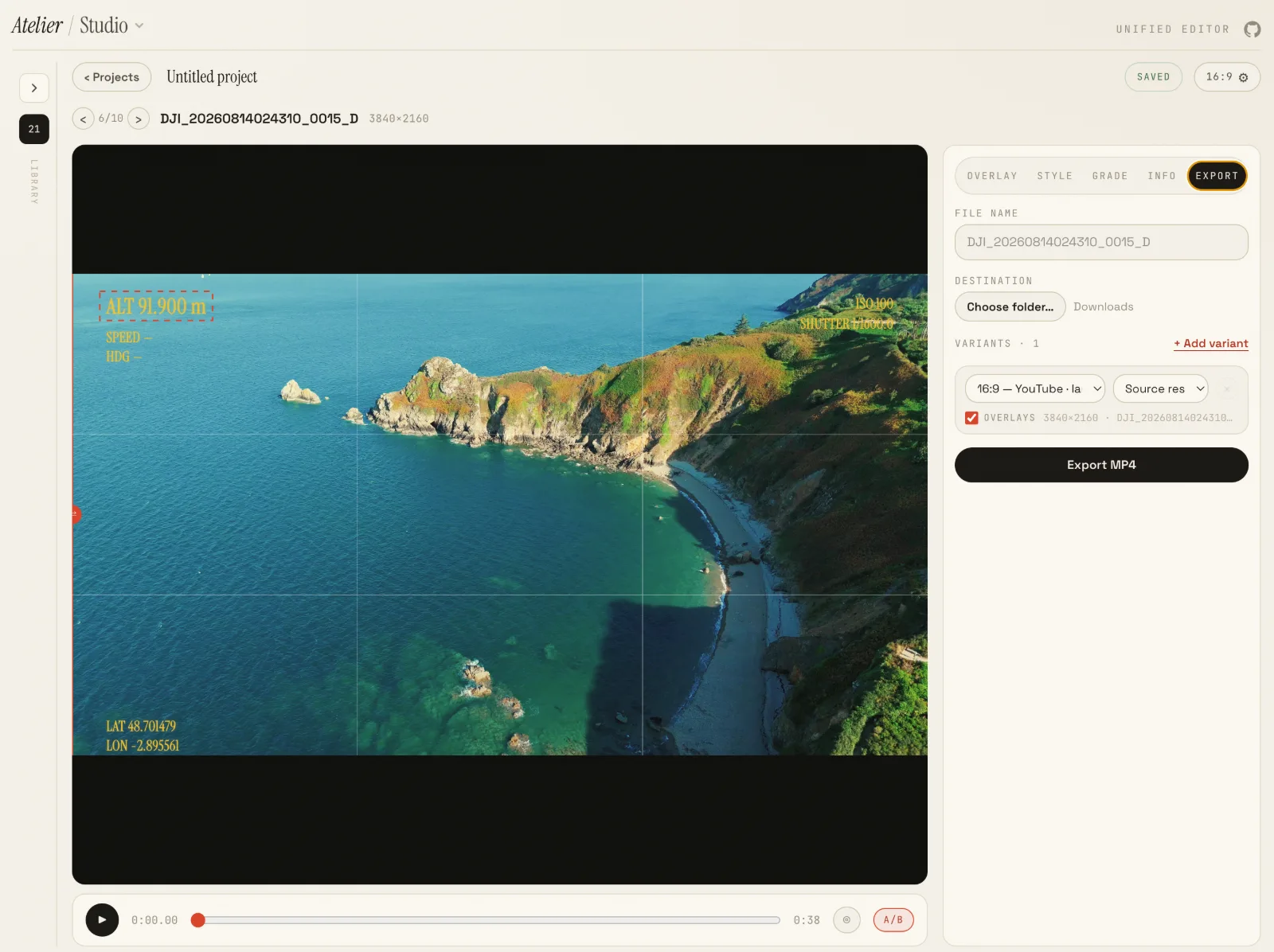Toggle the Overlays checkbox
The image size is (1274, 952).
coord(971,418)
